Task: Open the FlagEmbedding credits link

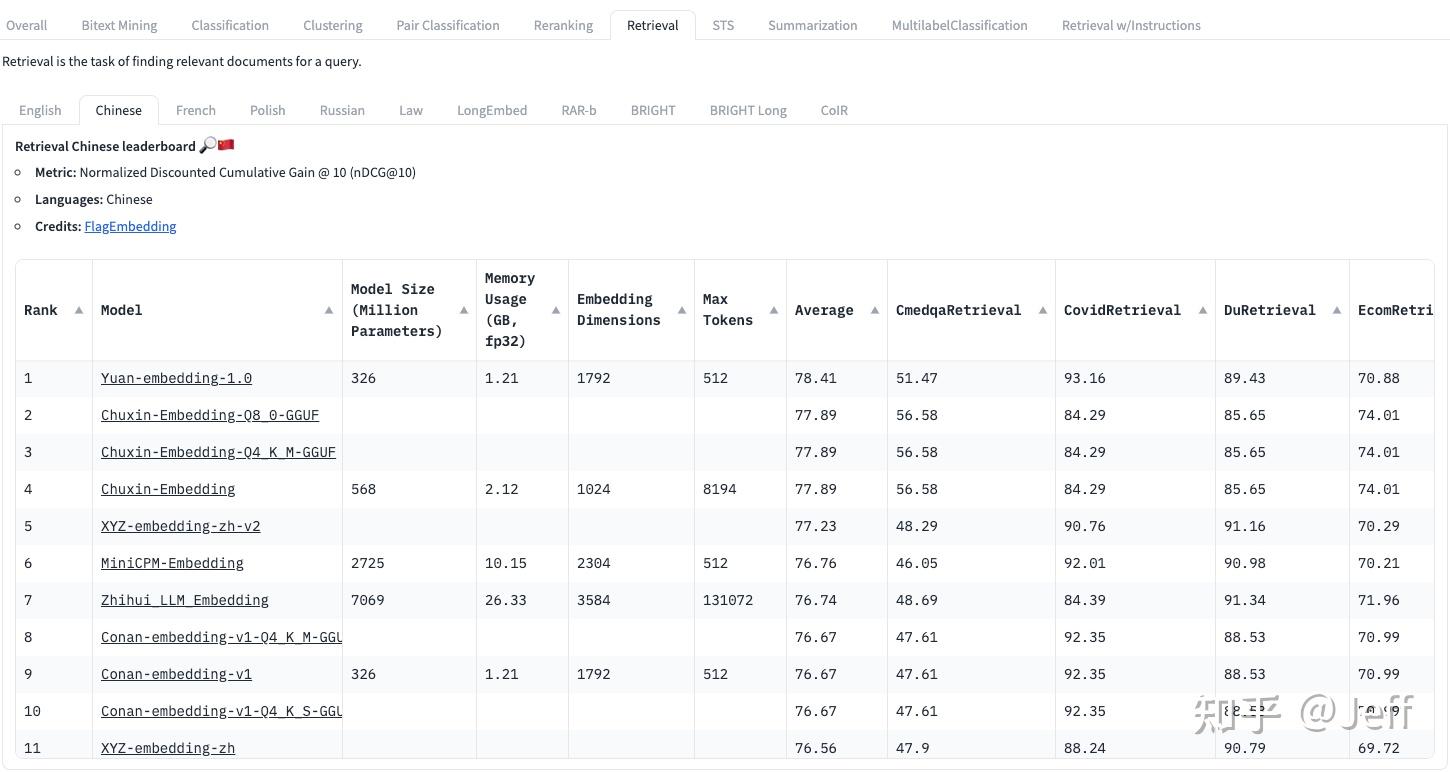Action: click(x=130, y=226)
